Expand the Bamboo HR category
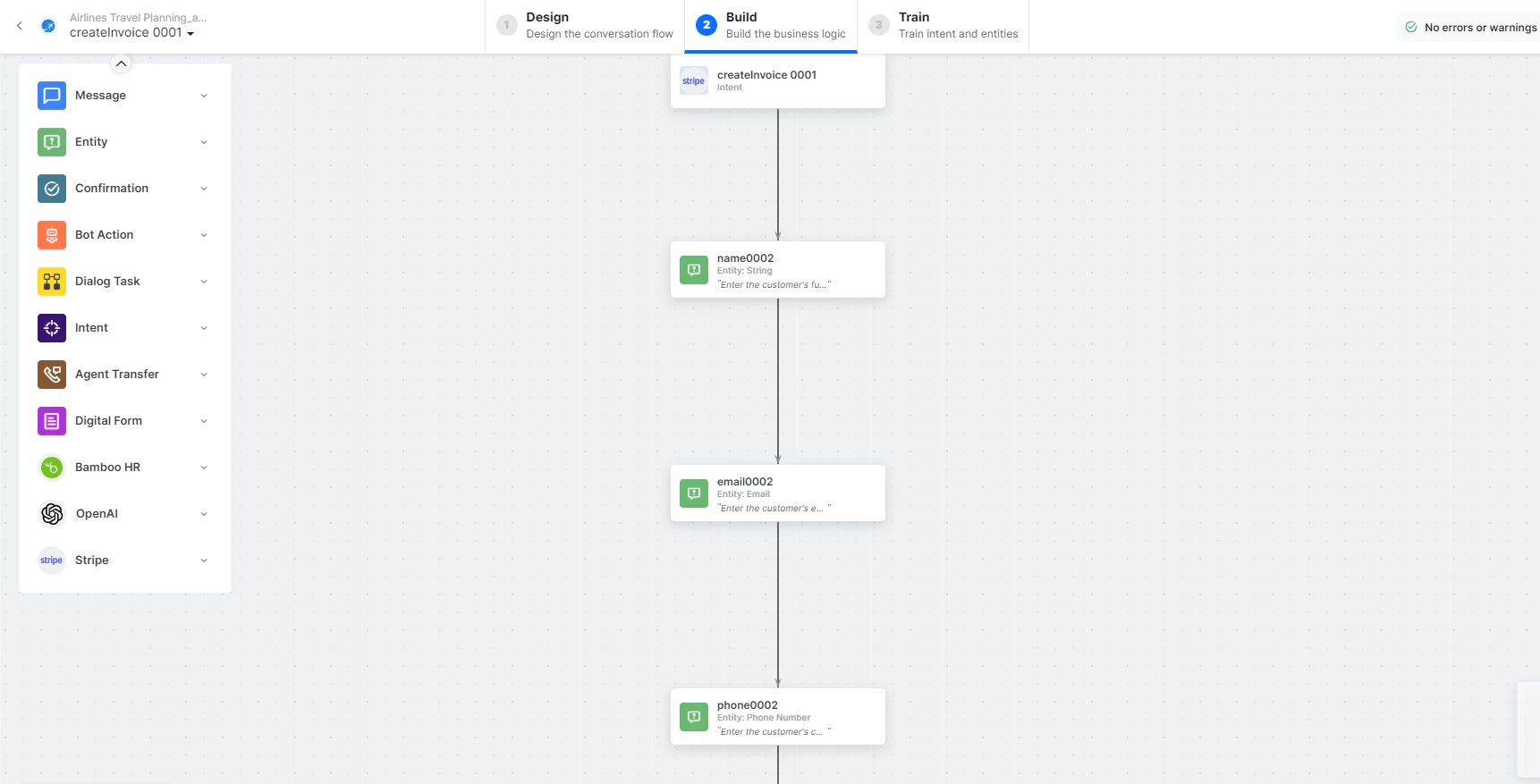 pyautogui.click(x=204, y=467)
